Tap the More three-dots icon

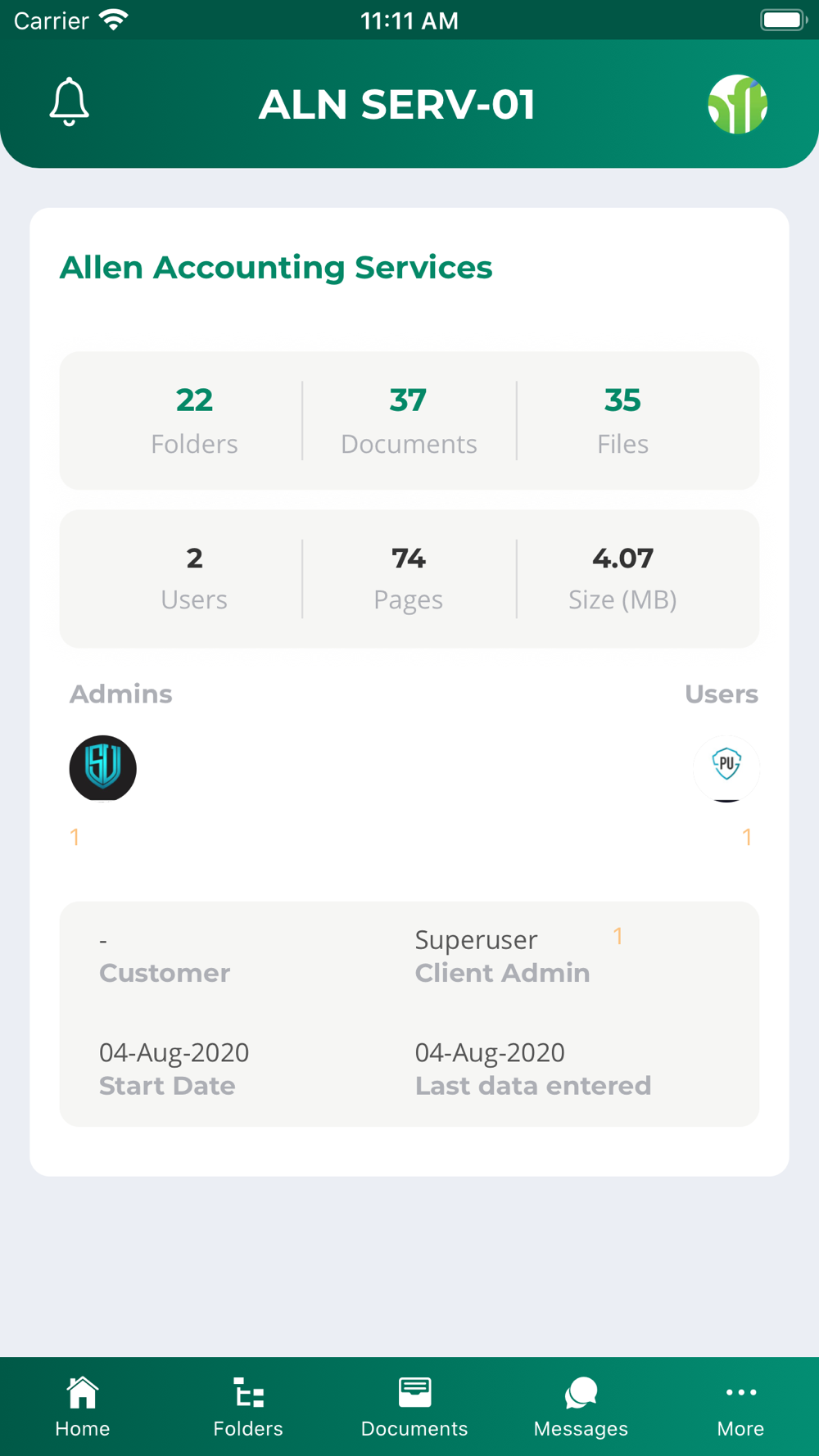click(740, 1392)
